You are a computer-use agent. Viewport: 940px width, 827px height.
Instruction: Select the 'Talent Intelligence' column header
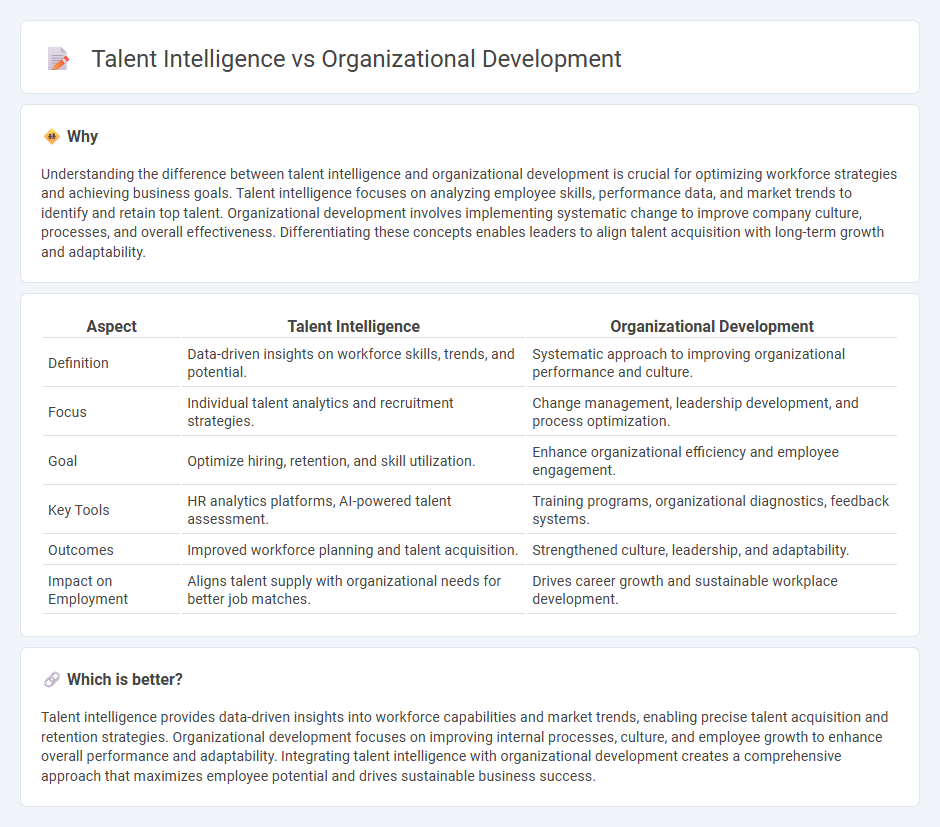pos(354,327)
